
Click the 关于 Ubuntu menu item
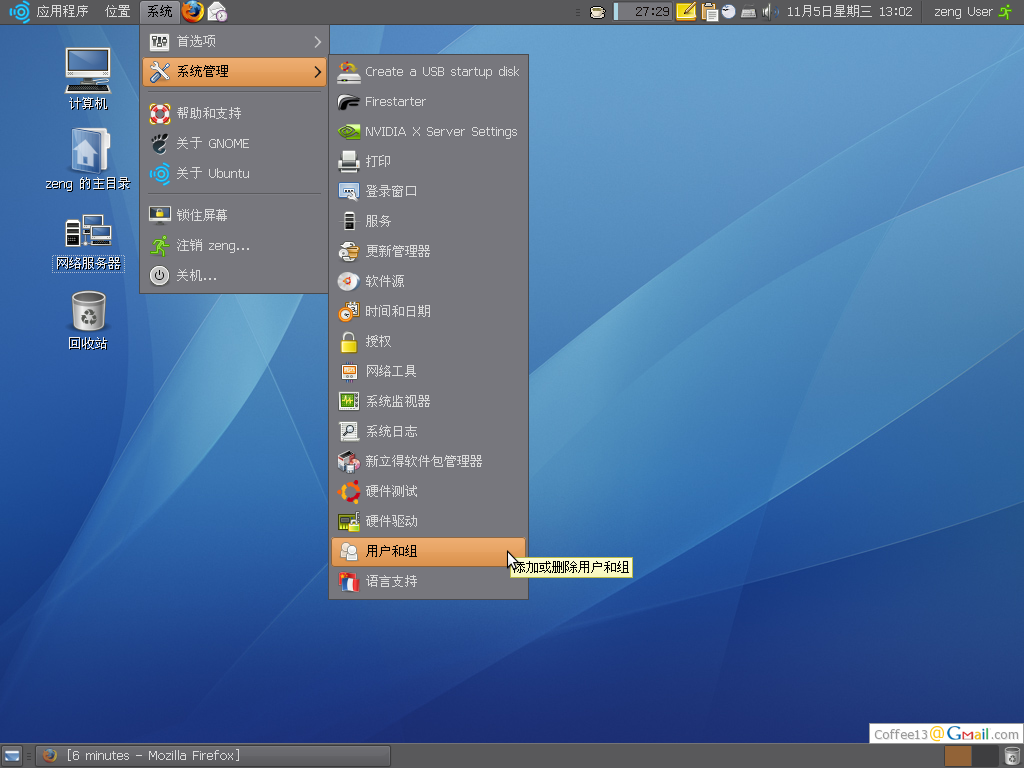click(234, 174)
